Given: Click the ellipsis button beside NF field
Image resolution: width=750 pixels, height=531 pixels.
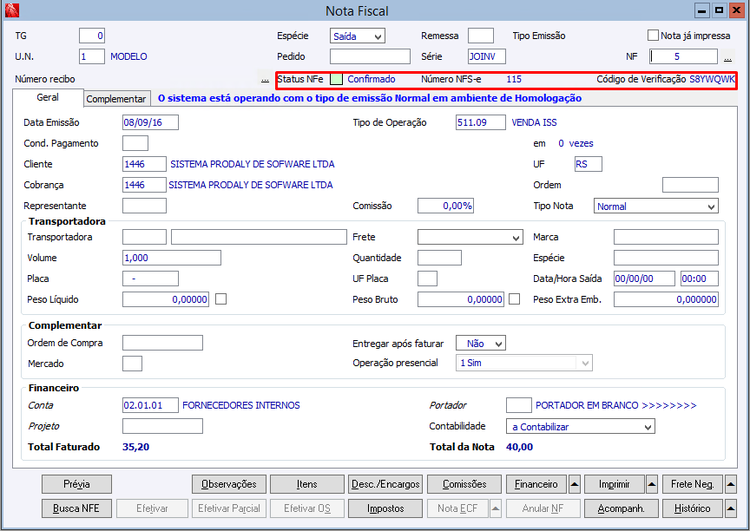Looking at the screenshot, I should pyautogui.click(x=728, y=57).
